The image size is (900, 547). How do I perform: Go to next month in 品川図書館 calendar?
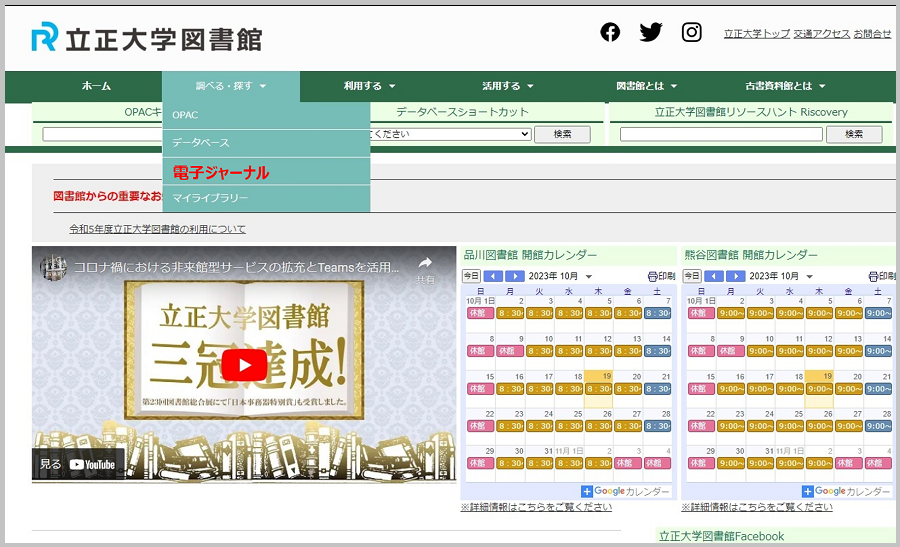(514, 276)
